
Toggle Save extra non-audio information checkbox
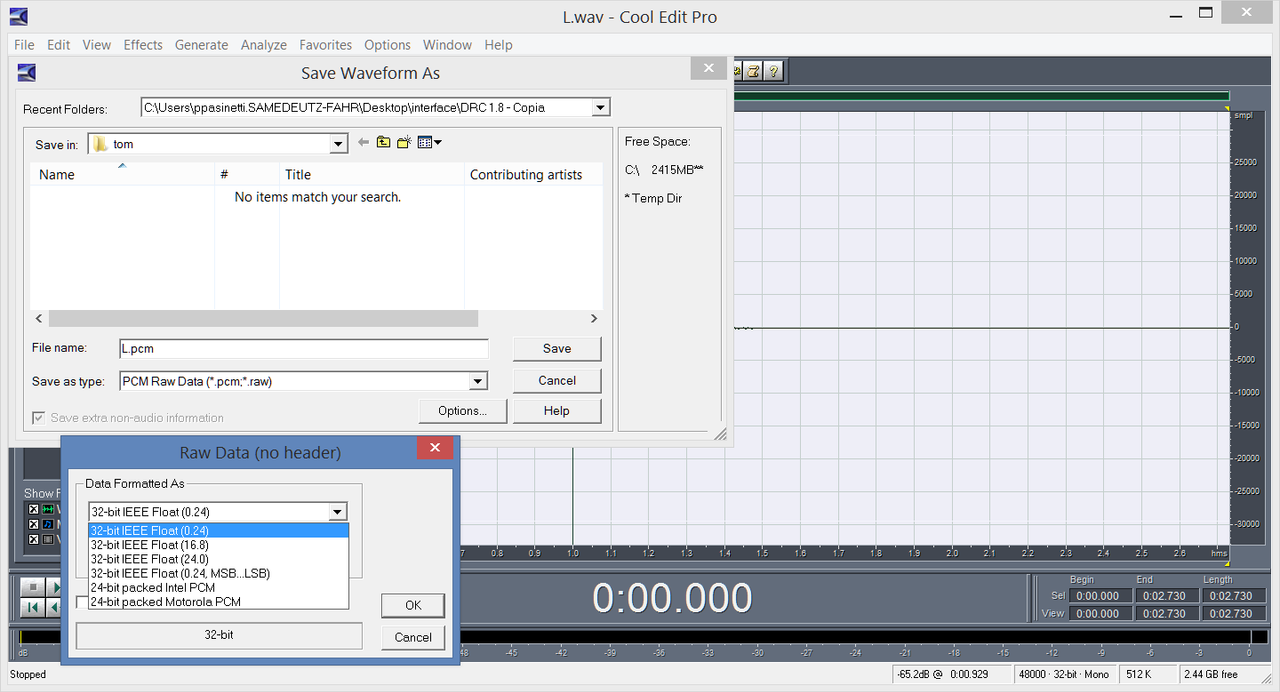[39, 418]
